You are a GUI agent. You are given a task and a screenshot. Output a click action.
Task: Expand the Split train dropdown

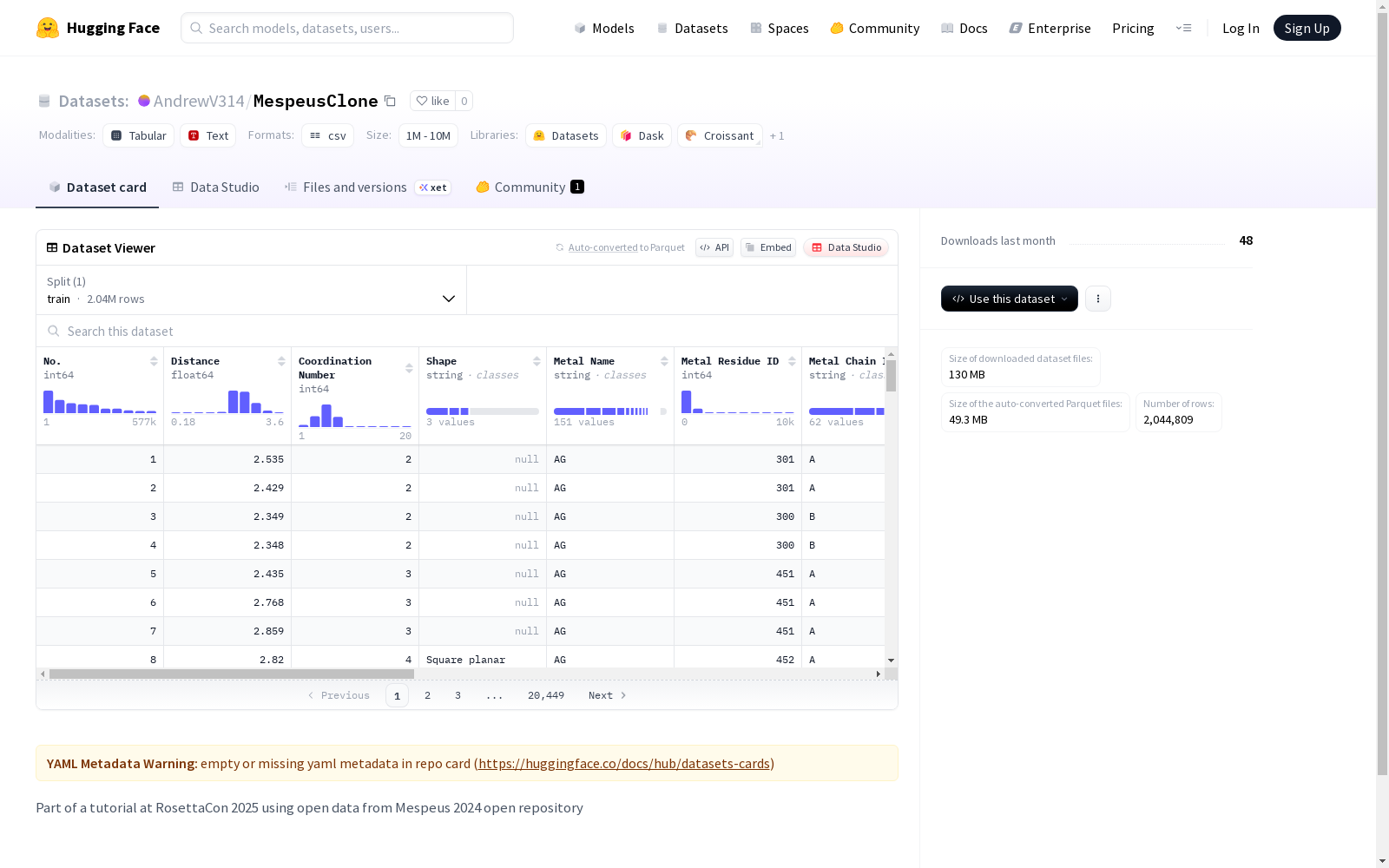coord(252,290)
